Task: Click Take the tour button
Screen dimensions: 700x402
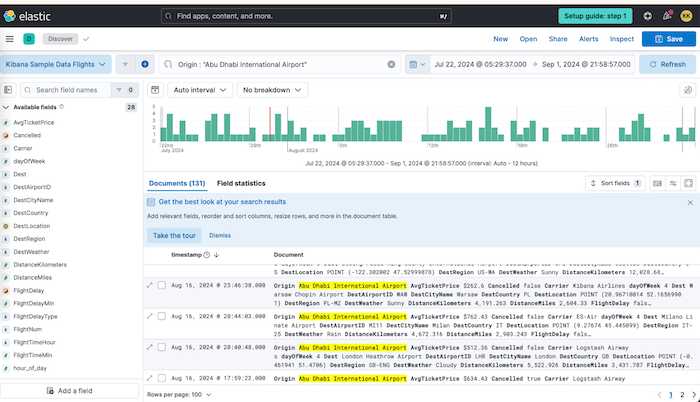Action: click(x=174, y=235)
